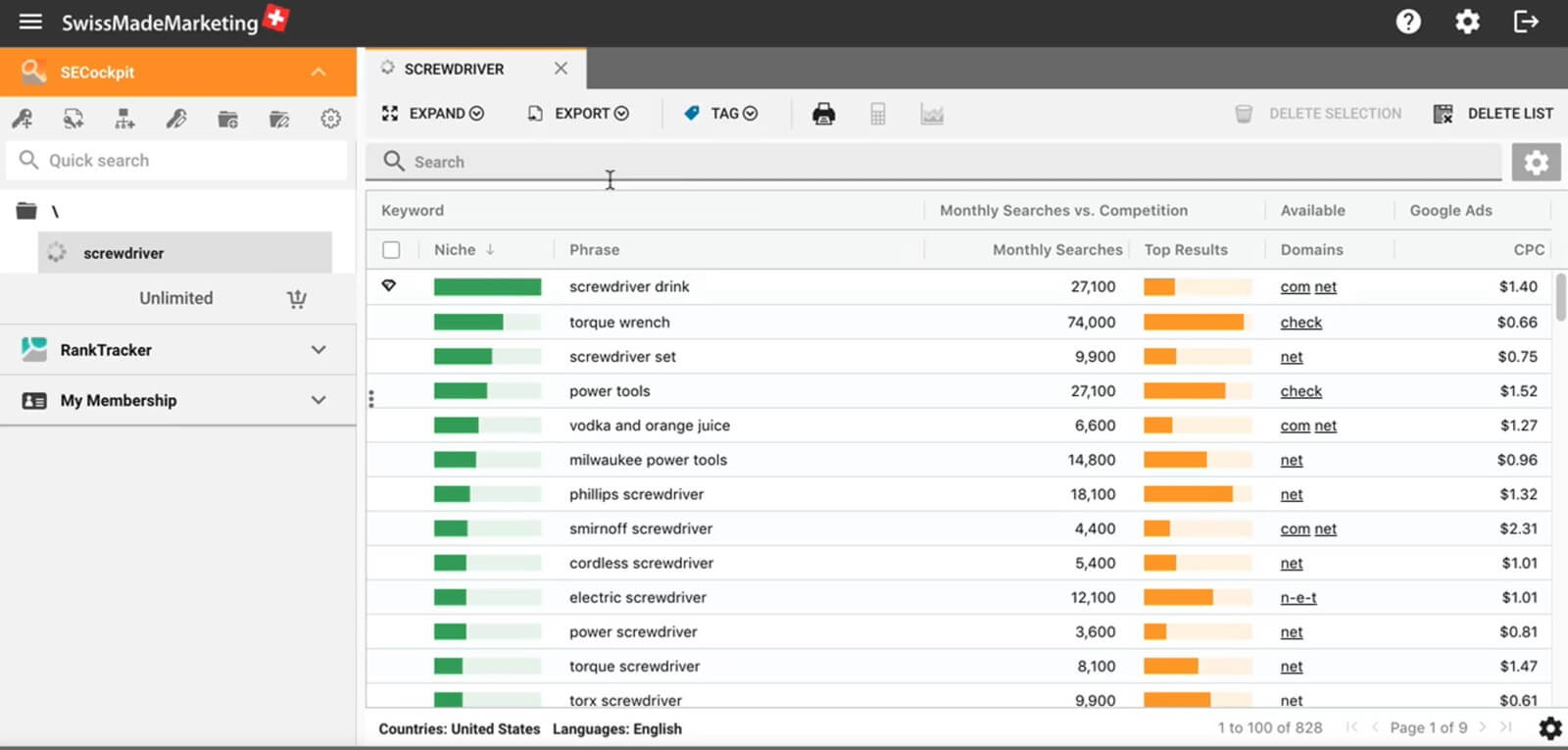Image resolution: width=1568 pixels, height=750 pixels.
Task: Click the printer icon in toolbar
Action: [x=823, y=114]
